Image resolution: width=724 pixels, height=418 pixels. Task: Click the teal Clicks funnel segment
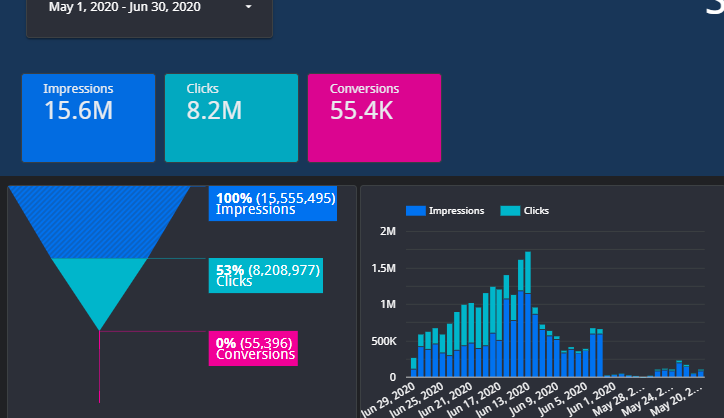99,287
